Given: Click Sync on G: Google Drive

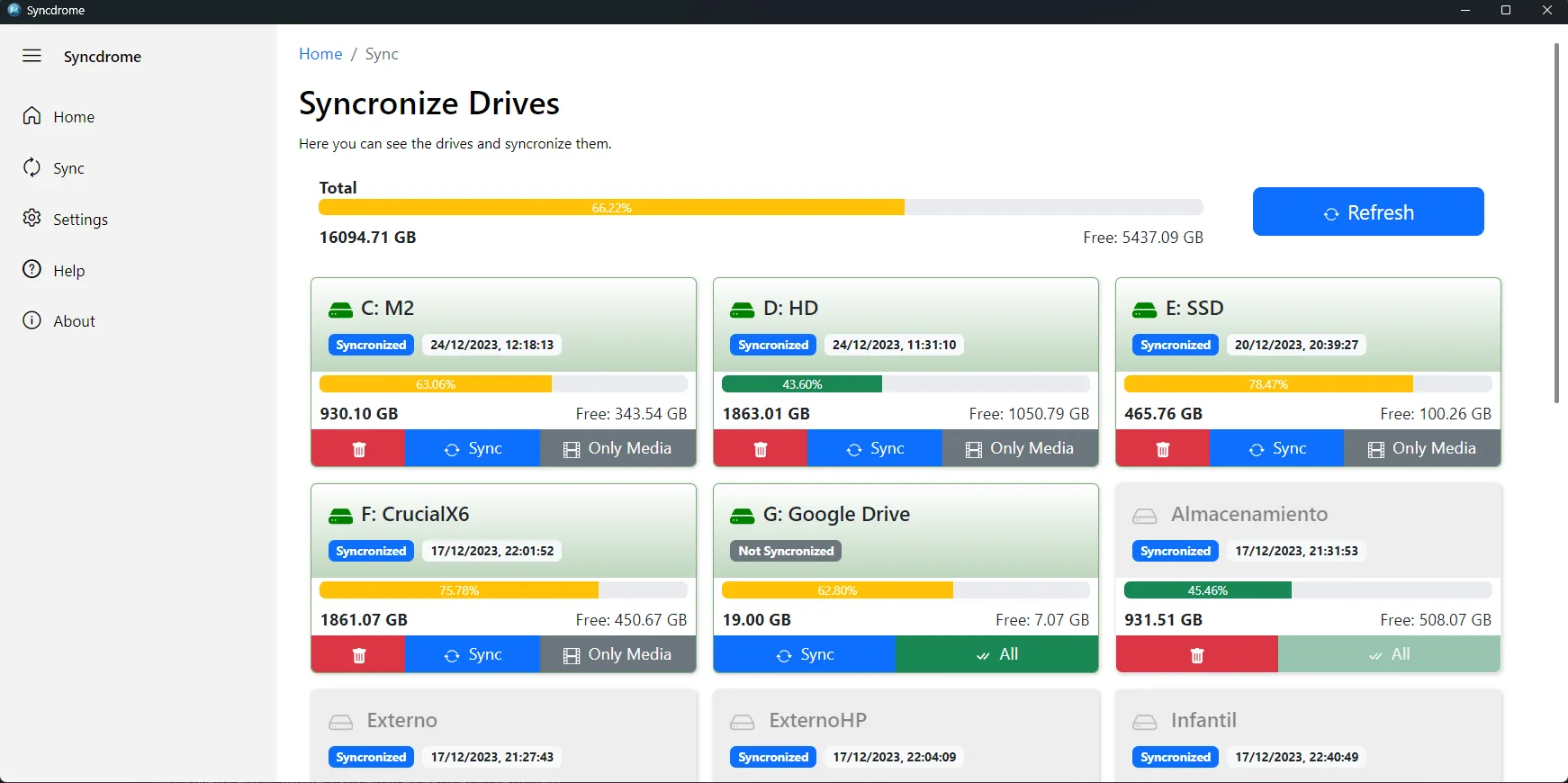Looking at the screenshot, I should (805, 654).
